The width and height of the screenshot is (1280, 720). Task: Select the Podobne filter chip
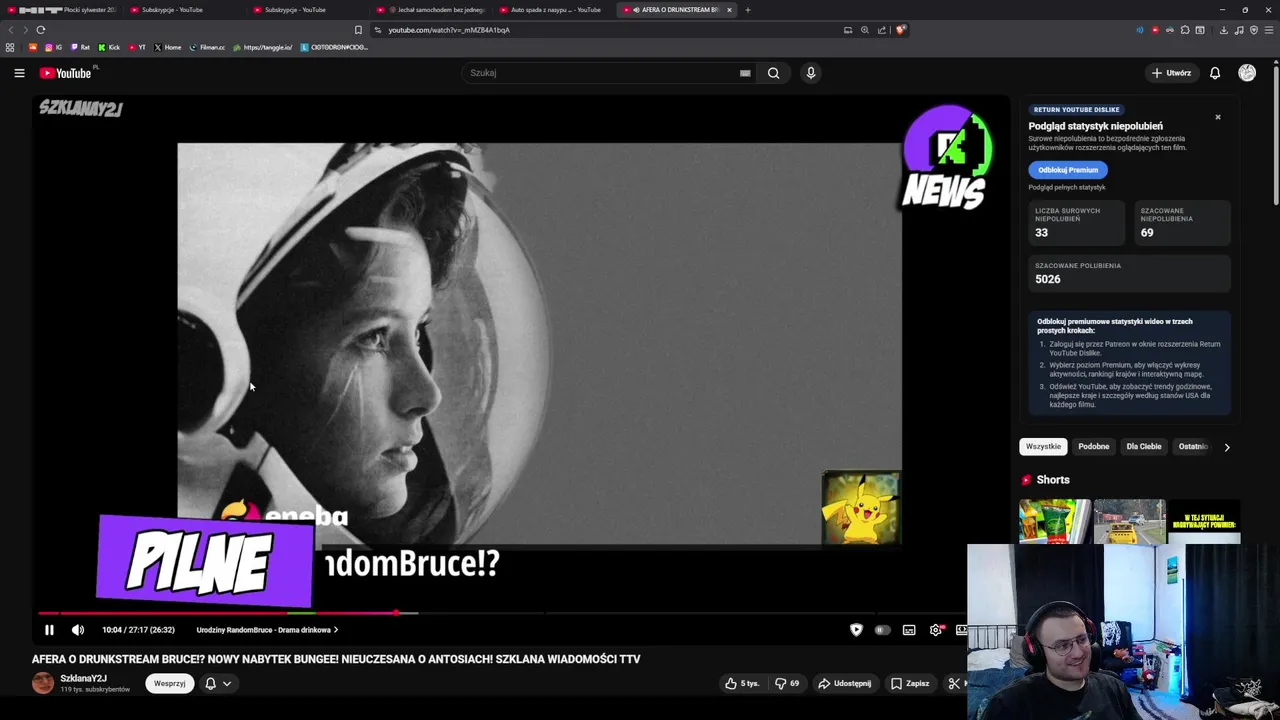1094,446
